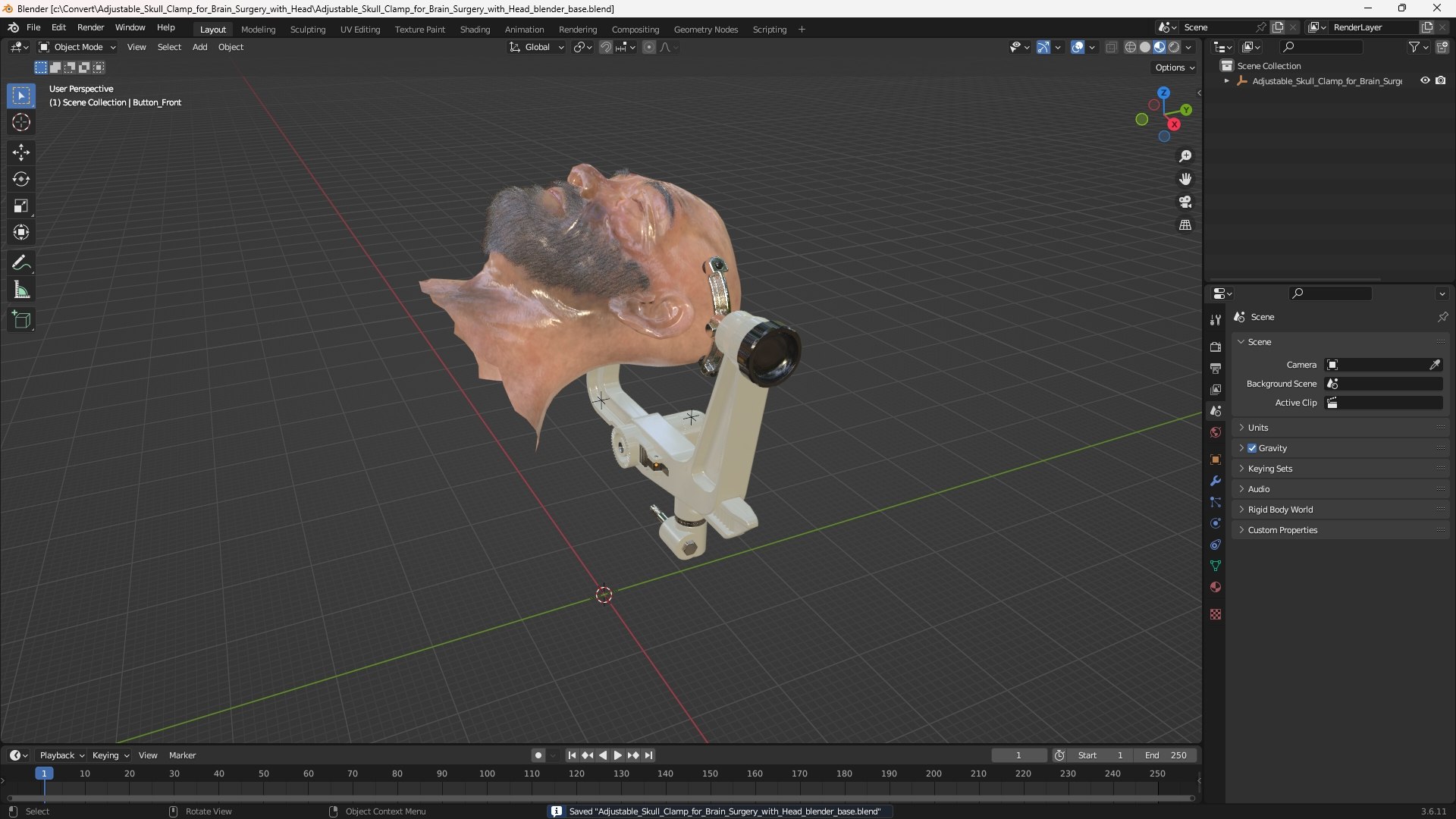This screenshot has height=819, width=1456.
Task: Open the Options dropdown in viewport
Action: pyautogui.click(x=1175, y=67)
